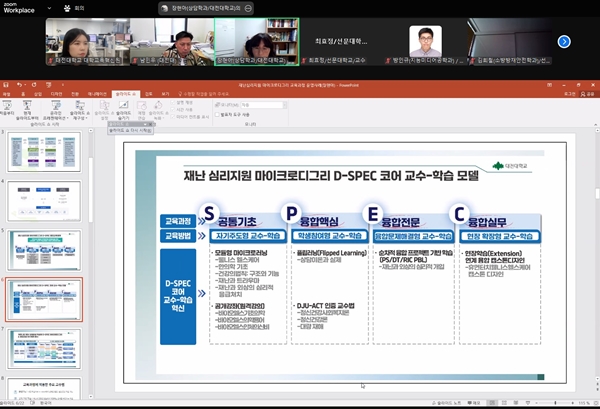Image resolution: width=600 pixels, height=409 pixels.
Task: Click the 자기주도형 교수-학습 box
Action: (248, 236)
